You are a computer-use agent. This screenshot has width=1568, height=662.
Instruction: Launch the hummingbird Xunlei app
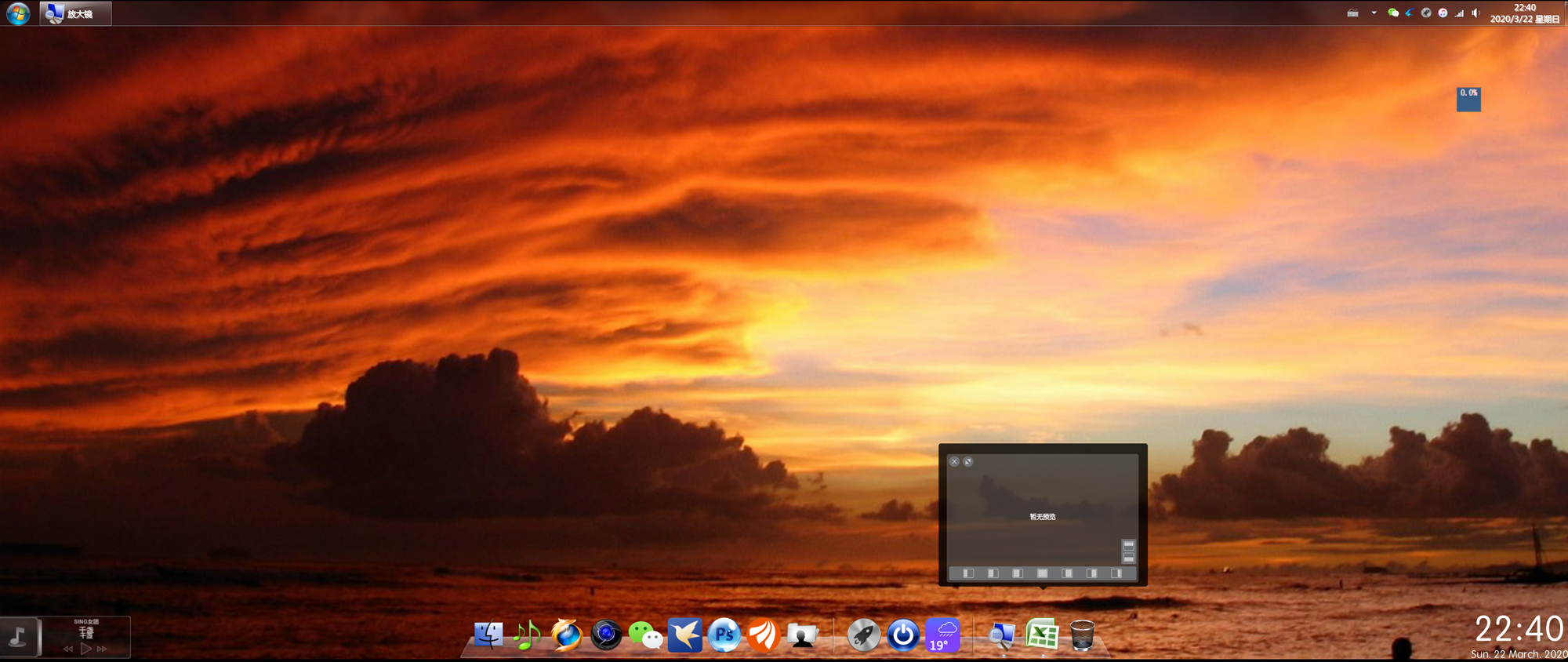[684, 635]
